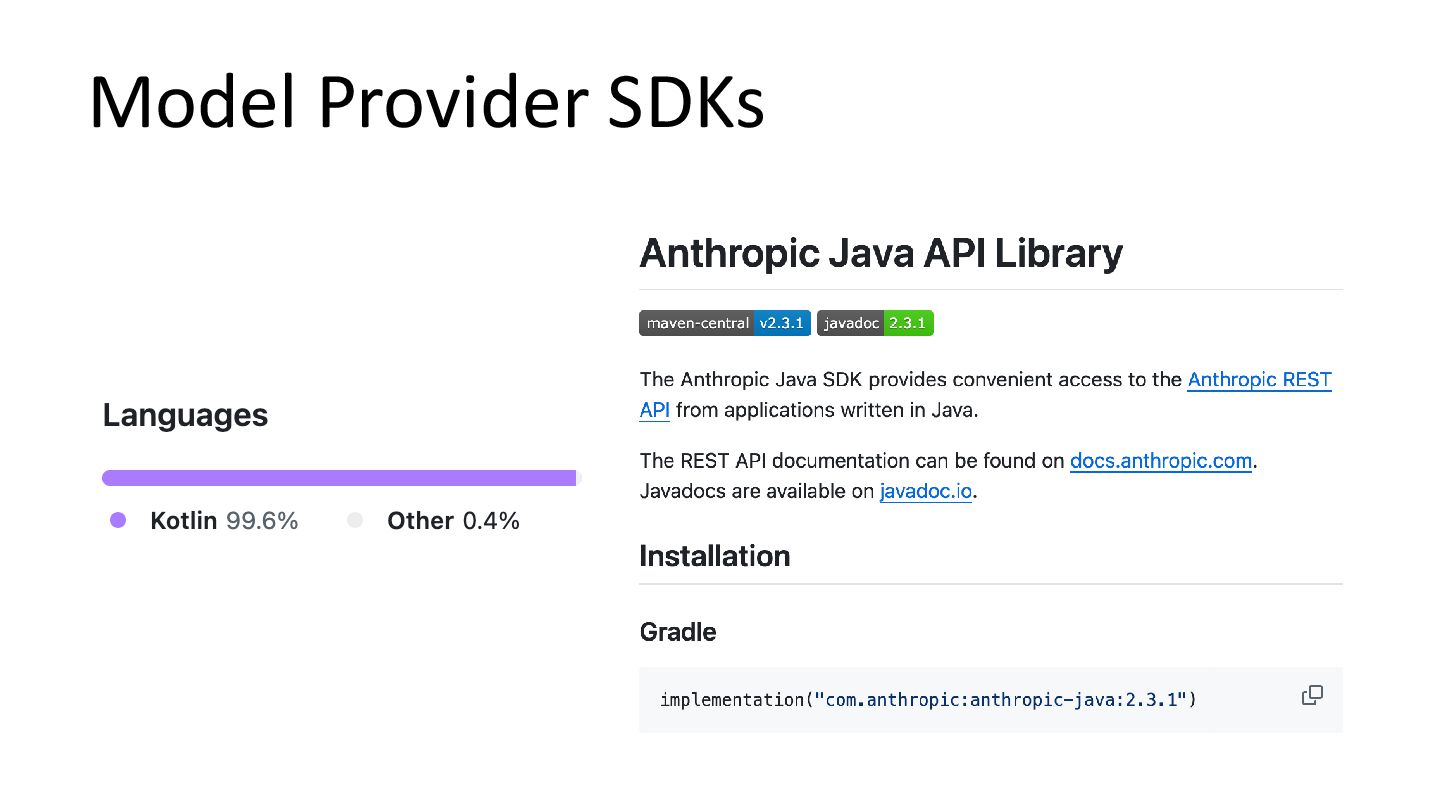
Task: Click the purple Kotlin language dot
Action: 118,520
